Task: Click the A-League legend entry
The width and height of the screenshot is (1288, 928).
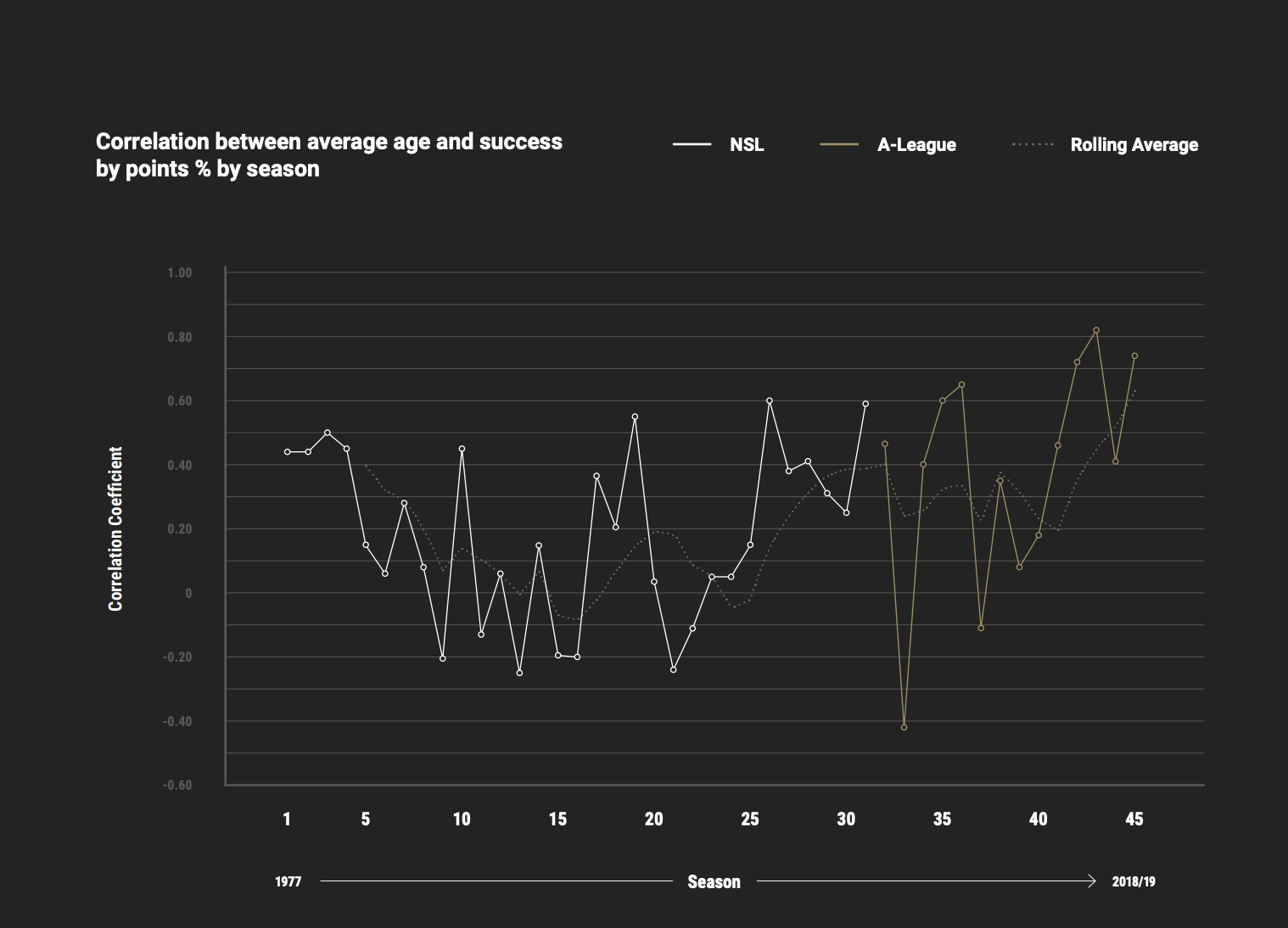Action: tap(916, 145)
